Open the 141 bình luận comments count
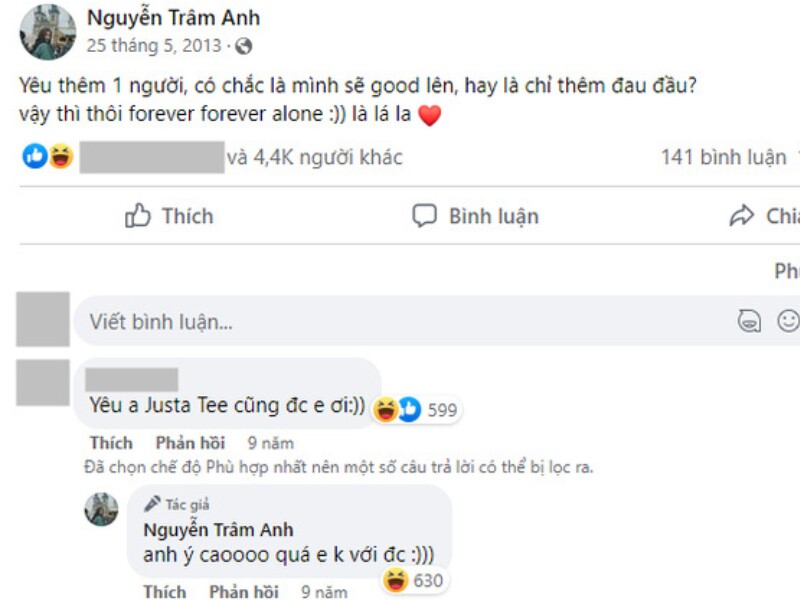 [x=722, y=157]
